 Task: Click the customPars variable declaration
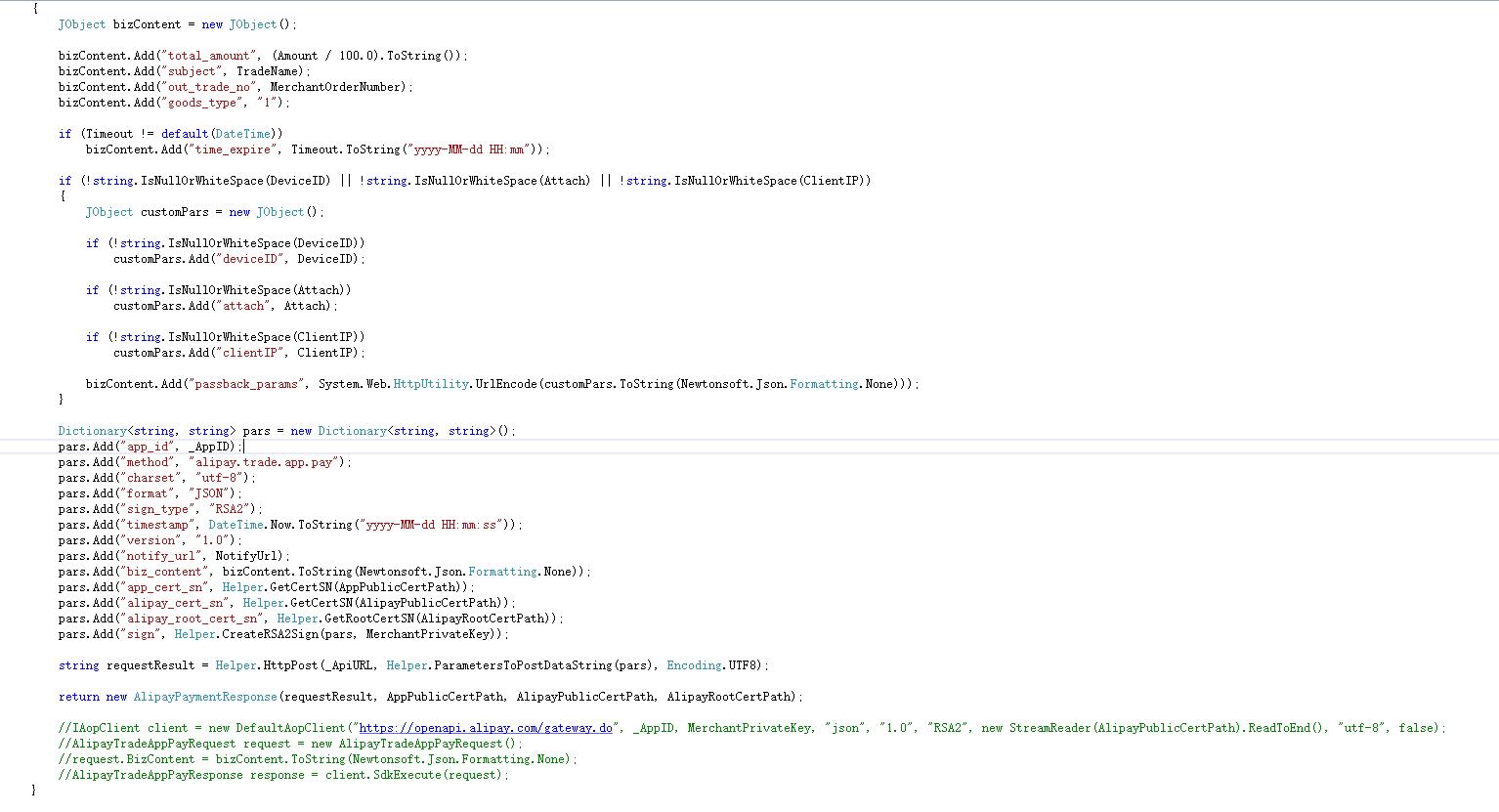point(205,212)
